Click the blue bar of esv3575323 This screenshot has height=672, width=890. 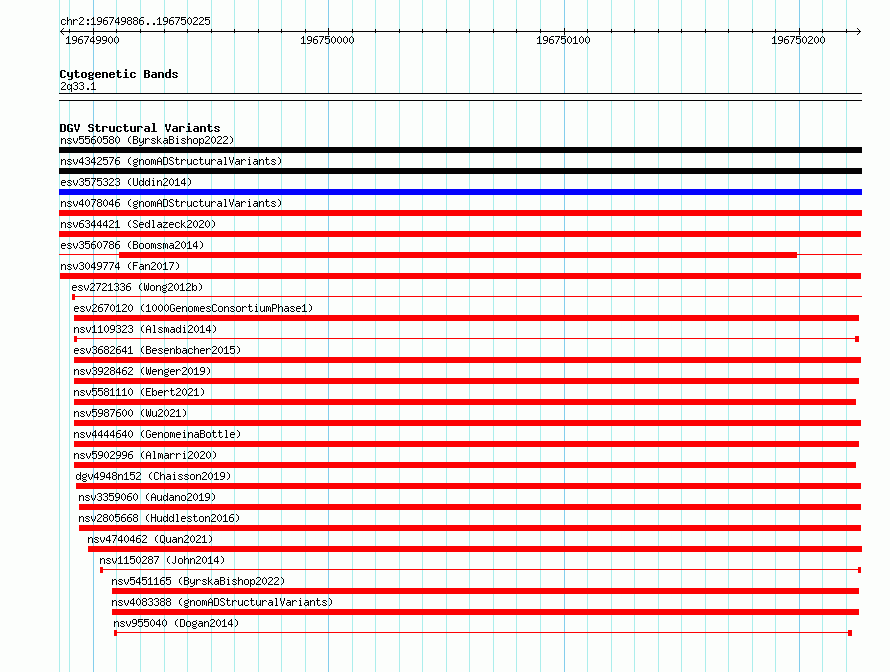(460, 192)
